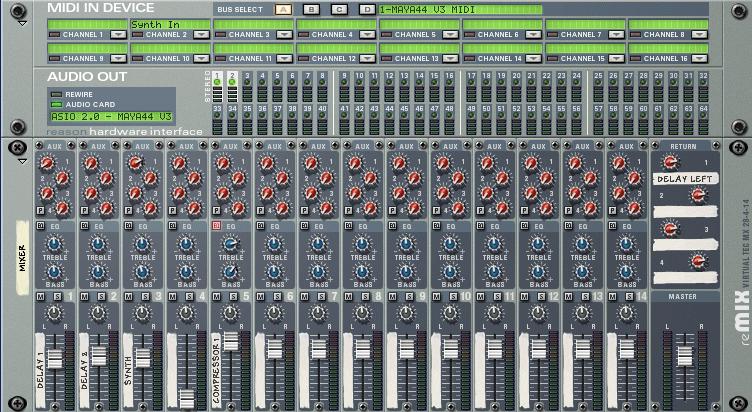Click channel 1 DELAY 1 fader handle
This screenshot has height=412, width=752.
[x=55, y=359]
